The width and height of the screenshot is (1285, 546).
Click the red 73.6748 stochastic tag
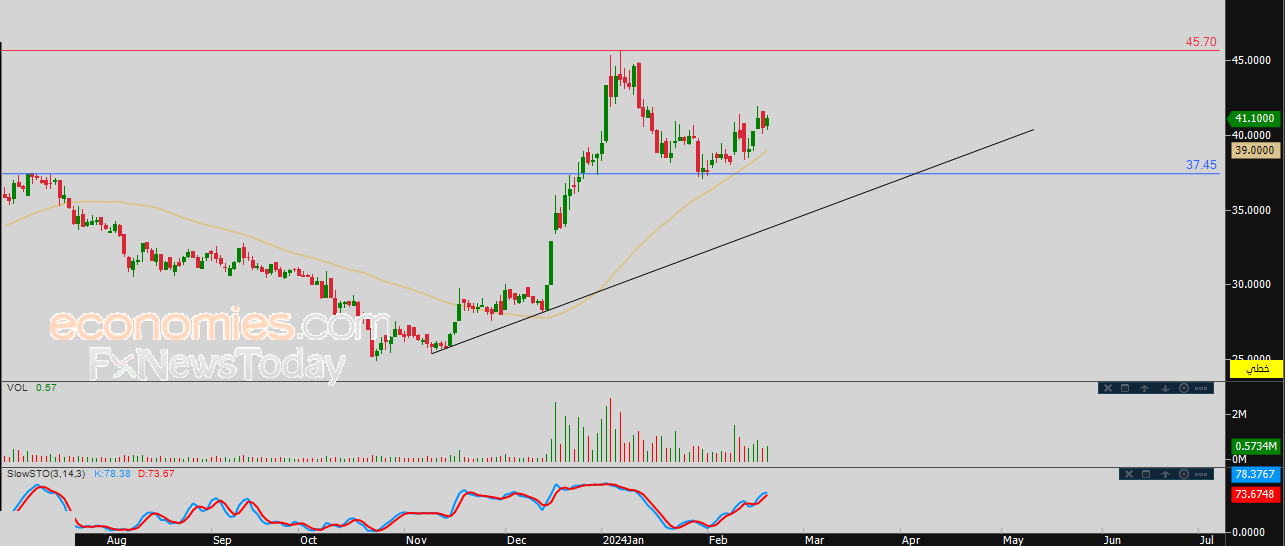click(x=1255, y=494)
